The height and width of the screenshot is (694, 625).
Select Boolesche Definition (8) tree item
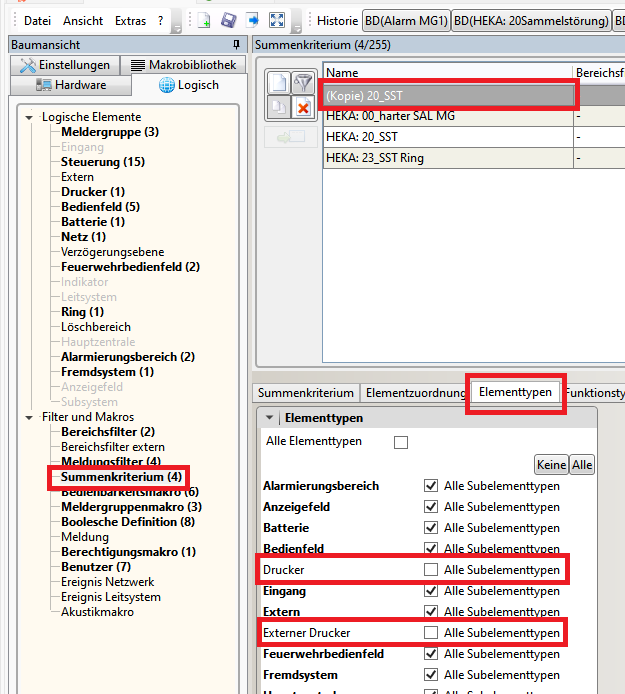(x=128, y=522)
